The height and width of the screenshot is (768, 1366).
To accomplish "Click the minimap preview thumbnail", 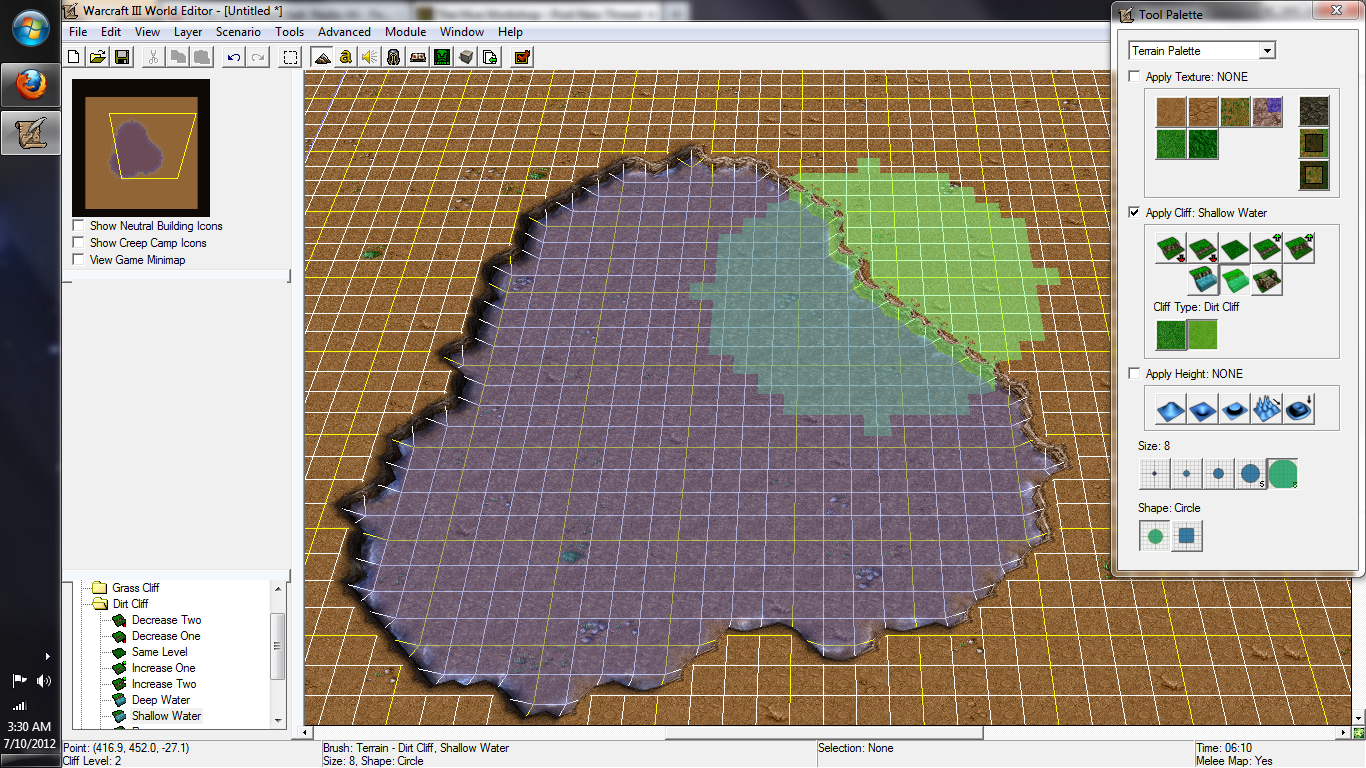I will point(141,144).
